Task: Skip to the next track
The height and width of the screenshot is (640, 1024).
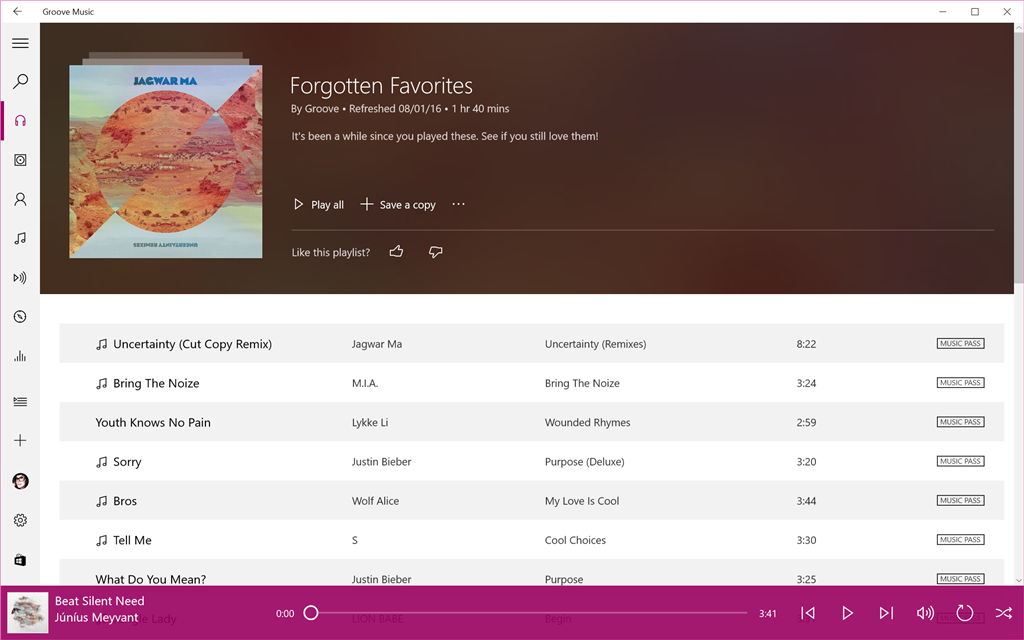Action: click(x=886, y=613)
